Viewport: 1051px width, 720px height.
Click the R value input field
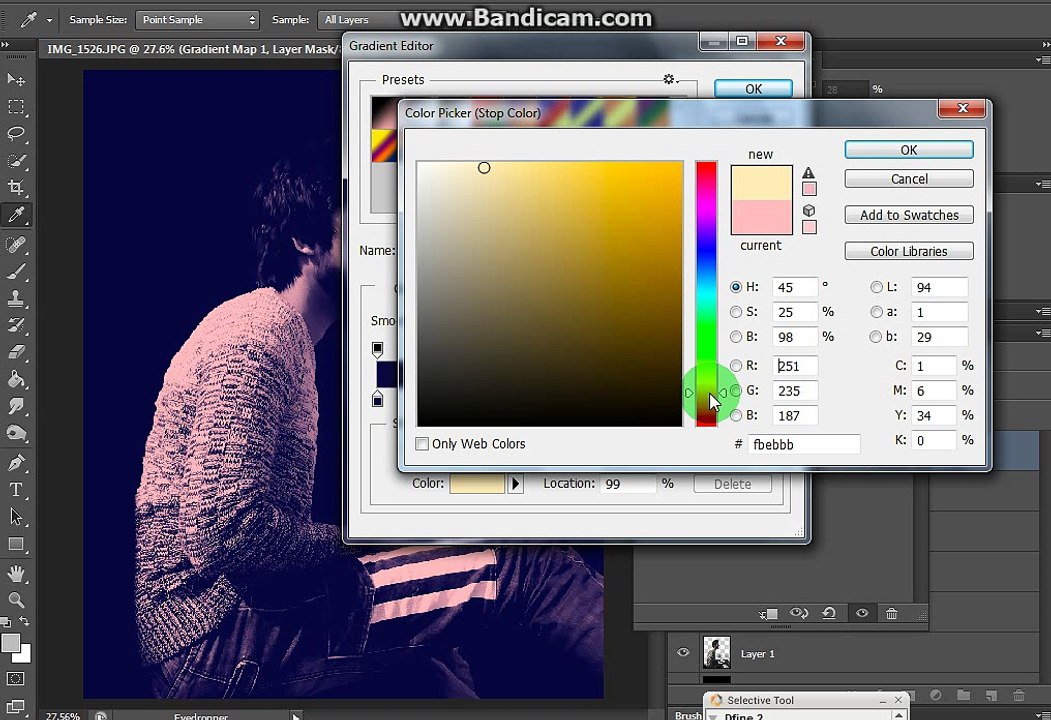point(795,365)
